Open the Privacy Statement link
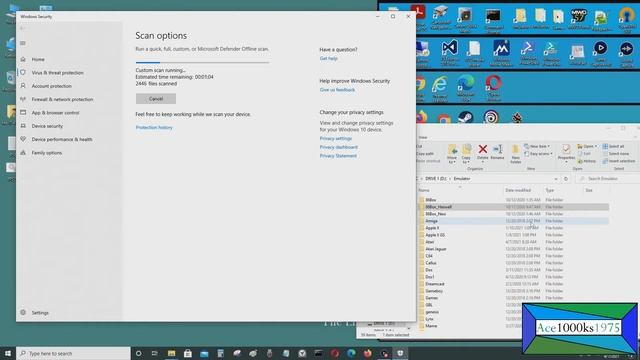Image resolution: width=640 pixels, height=360 pixels. 338,156
